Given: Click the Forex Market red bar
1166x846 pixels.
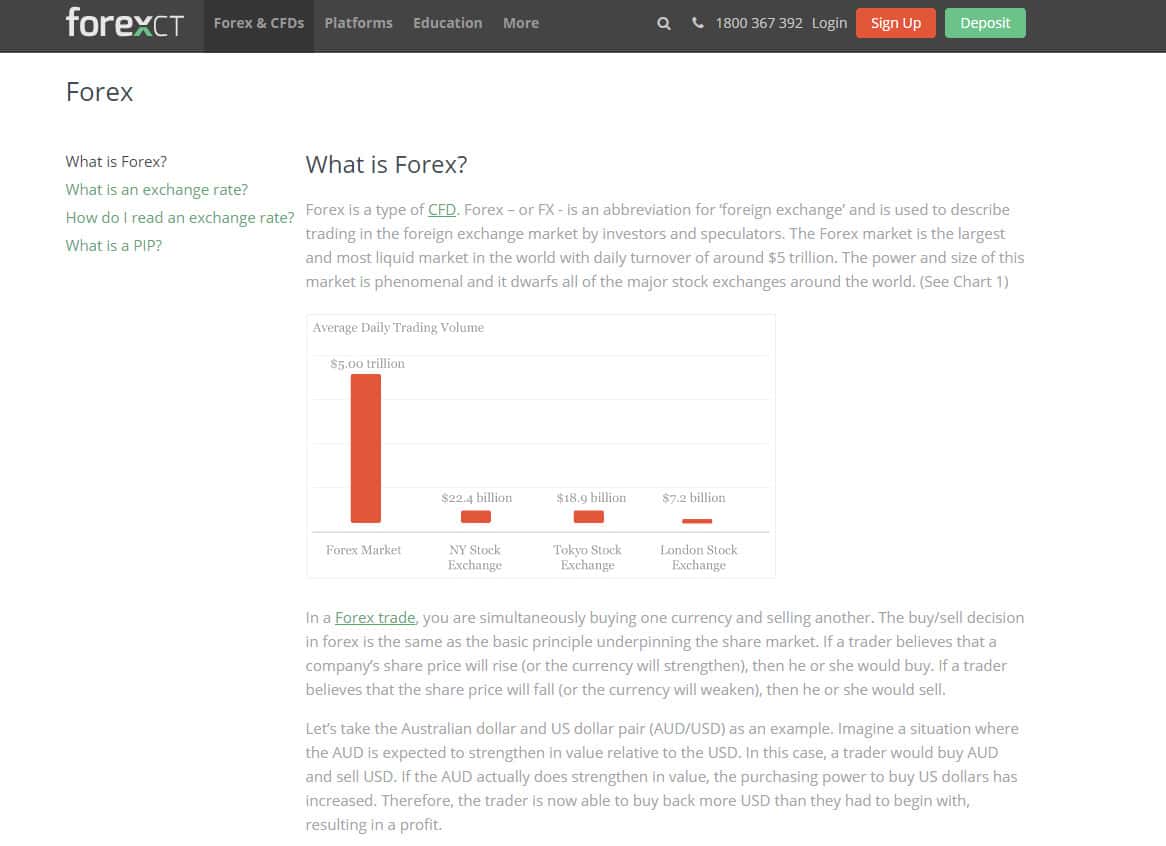Looking at the screenshot, I should tap(365, 448).
